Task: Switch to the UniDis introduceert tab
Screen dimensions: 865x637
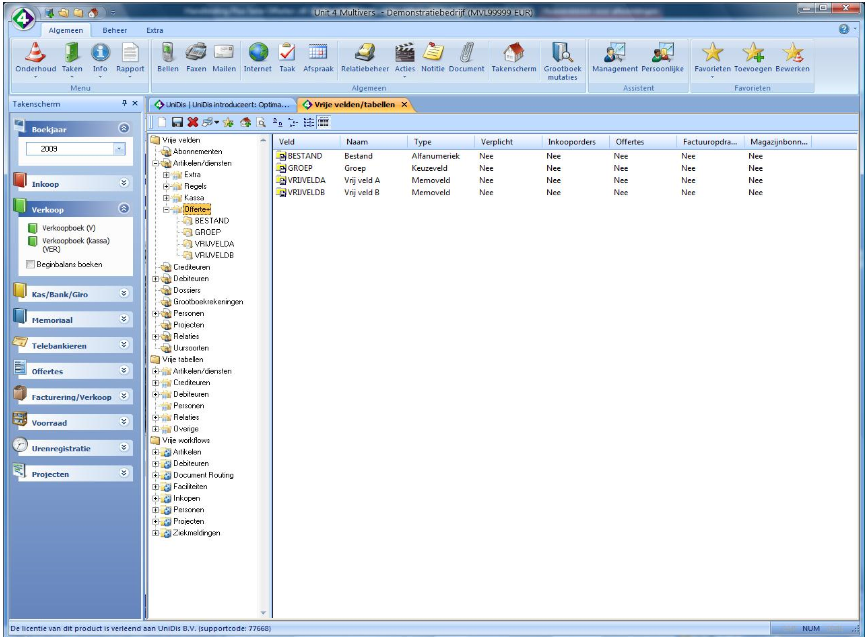Action: tap(222, 104)
